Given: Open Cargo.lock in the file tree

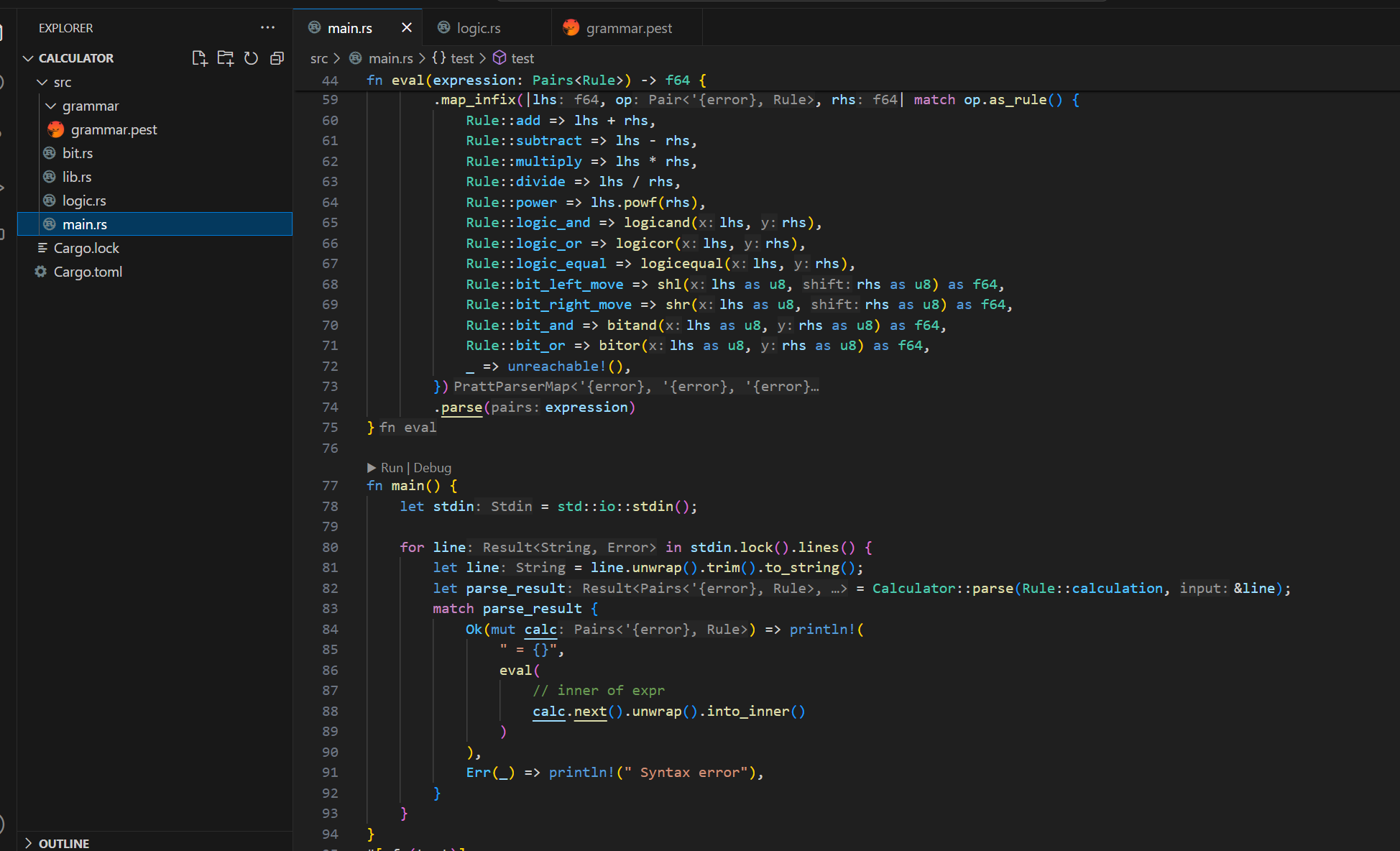Looking at the screenshot, I should 86,248.
